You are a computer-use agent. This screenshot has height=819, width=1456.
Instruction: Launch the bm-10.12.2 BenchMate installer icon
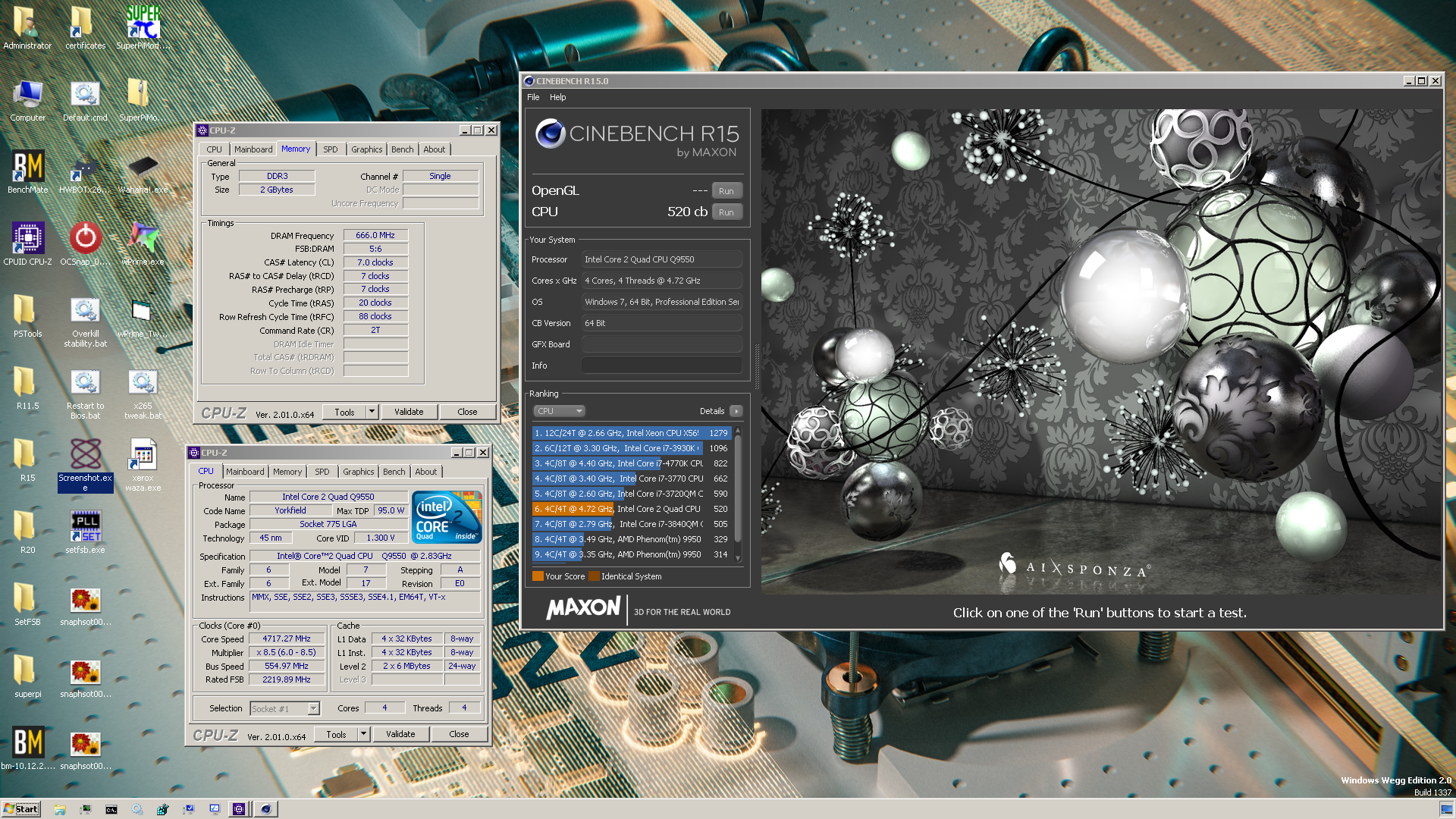tap(27, 748)
